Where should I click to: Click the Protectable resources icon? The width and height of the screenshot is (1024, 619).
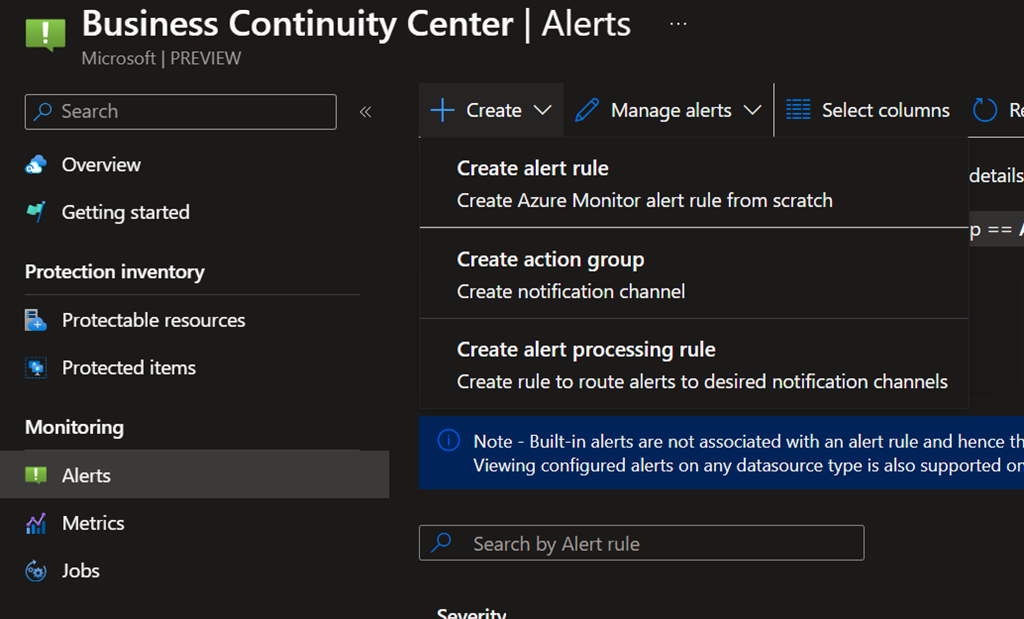coord(36,321)
